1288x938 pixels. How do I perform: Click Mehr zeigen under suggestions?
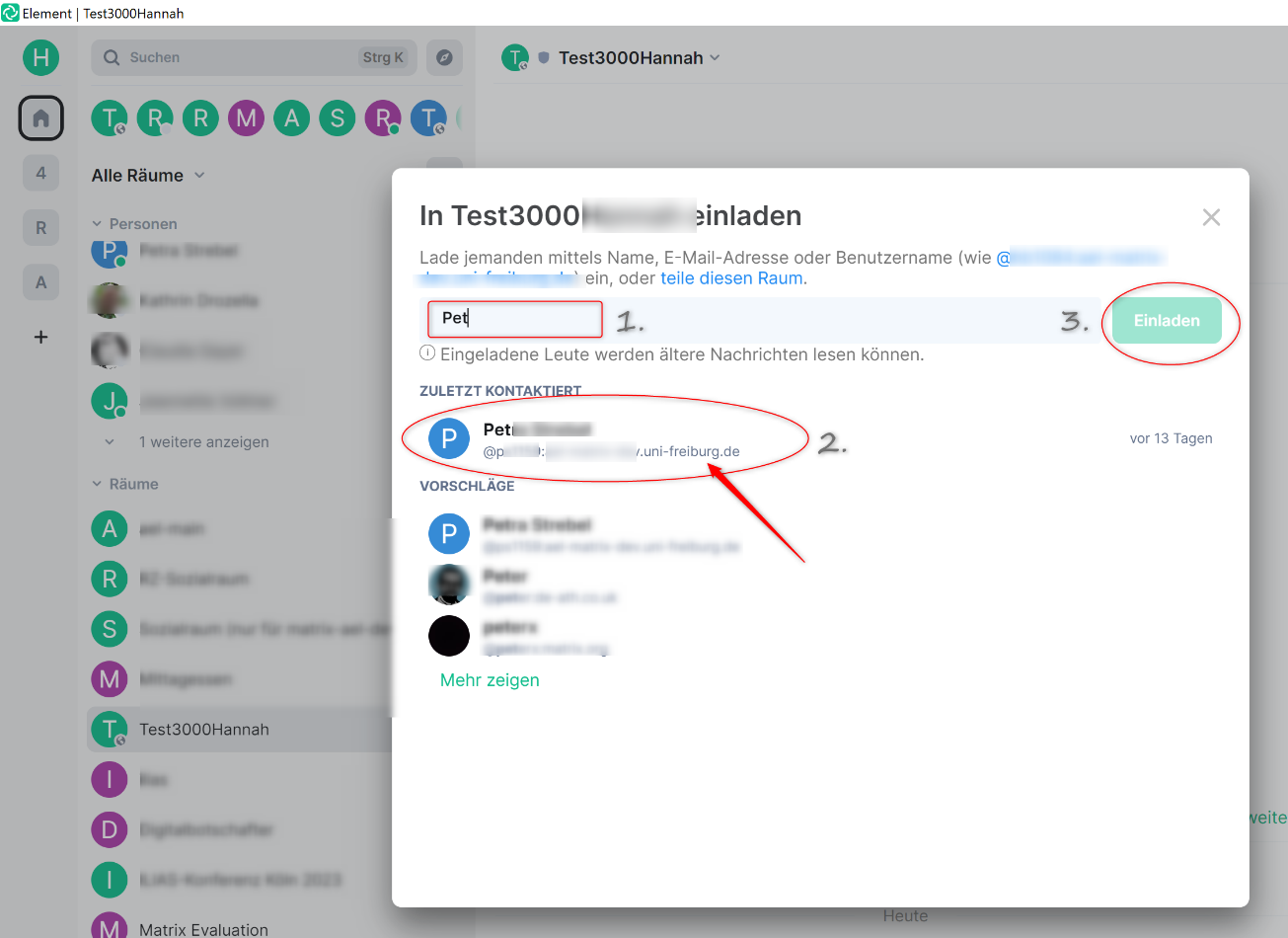[x=490, y=680]
